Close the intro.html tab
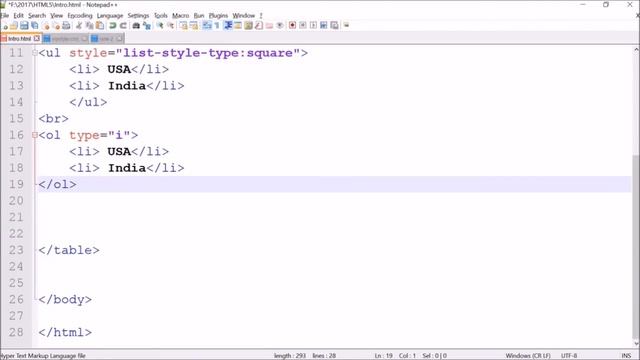 click(36, 38)
